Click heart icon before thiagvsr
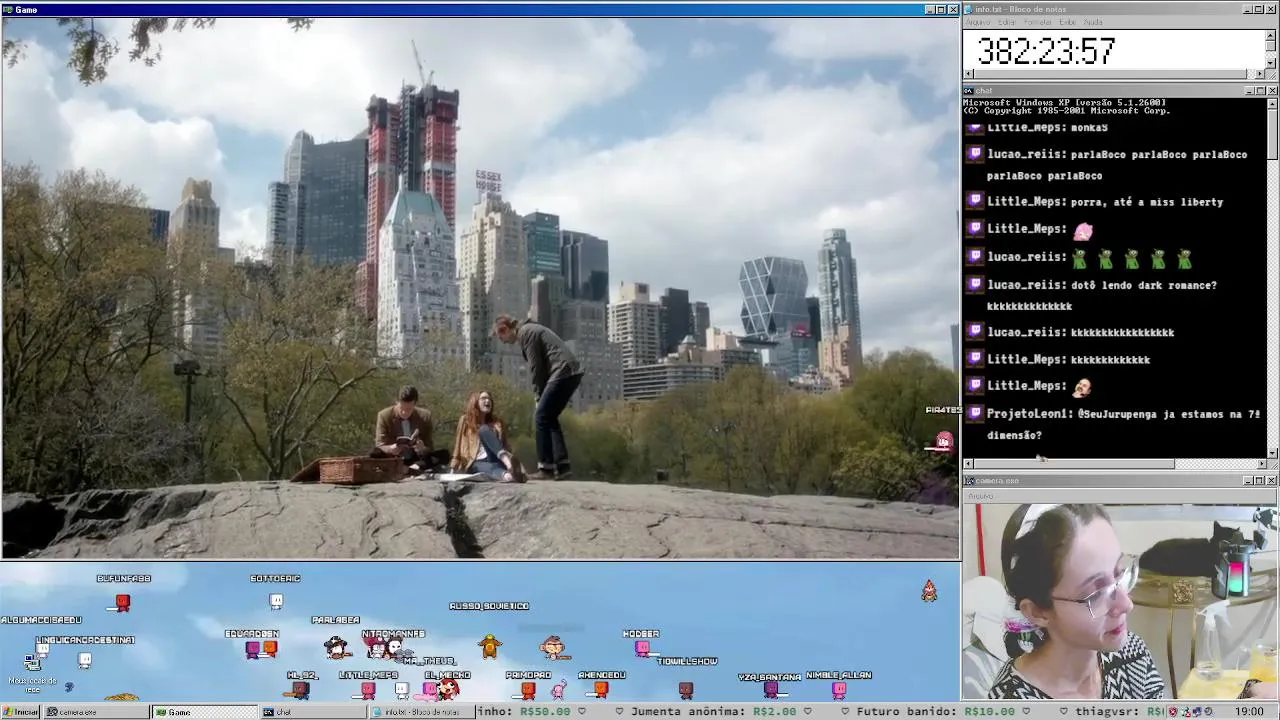Viewport: 1280px width, 720px height. (x=1065, y=712)
